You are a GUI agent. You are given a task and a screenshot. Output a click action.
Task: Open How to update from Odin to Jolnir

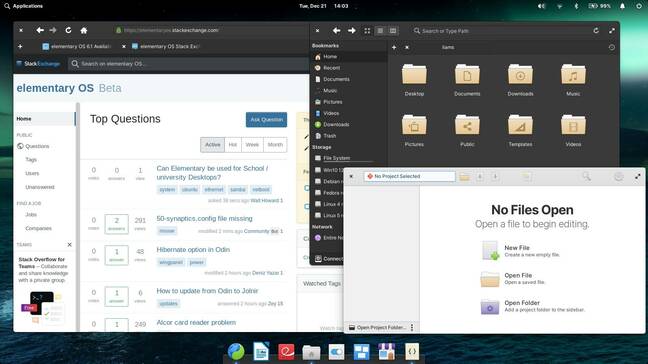click(x=207, y=291)
